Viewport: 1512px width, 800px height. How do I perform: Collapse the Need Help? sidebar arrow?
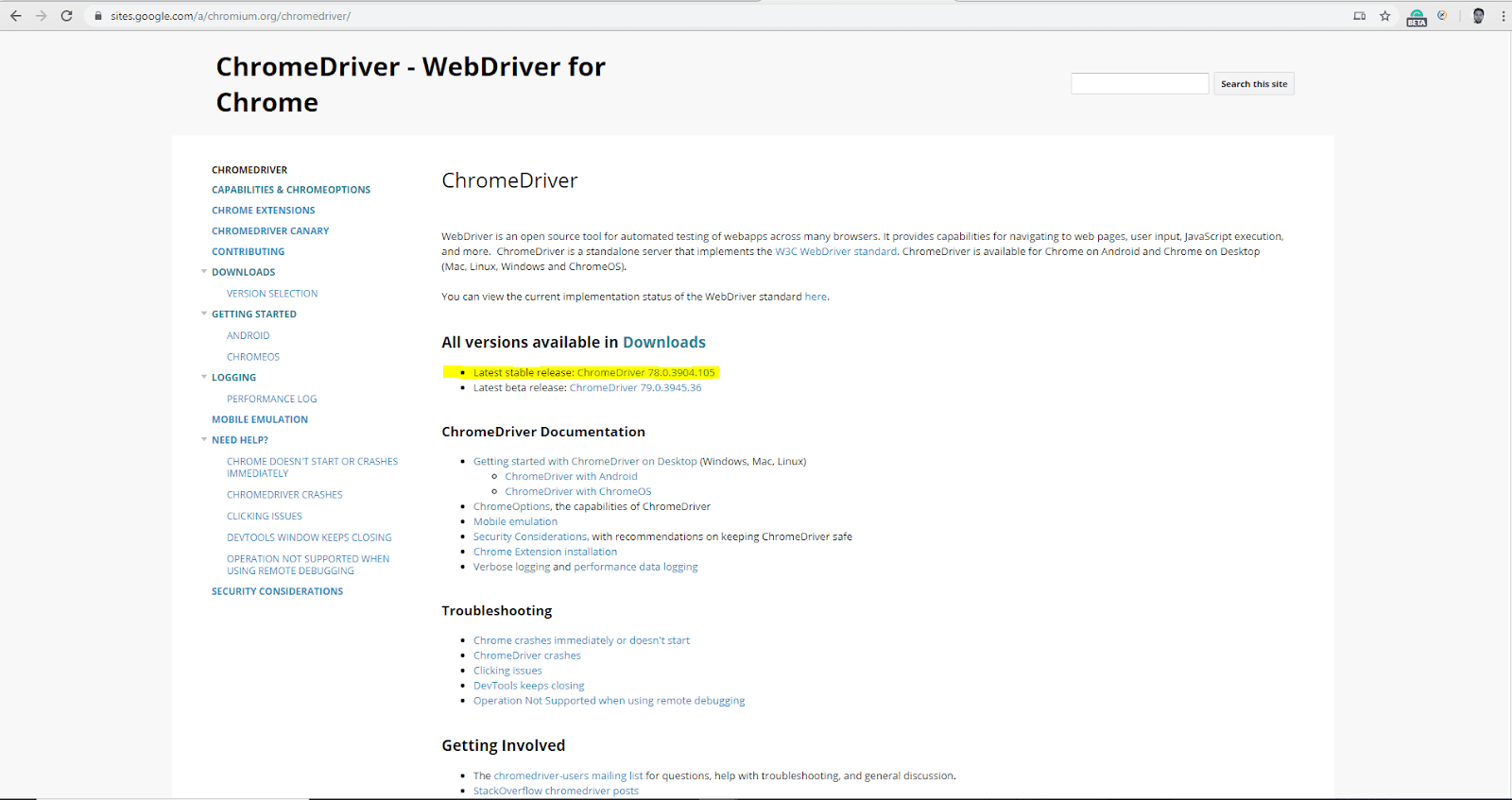(x=204, y=439)
